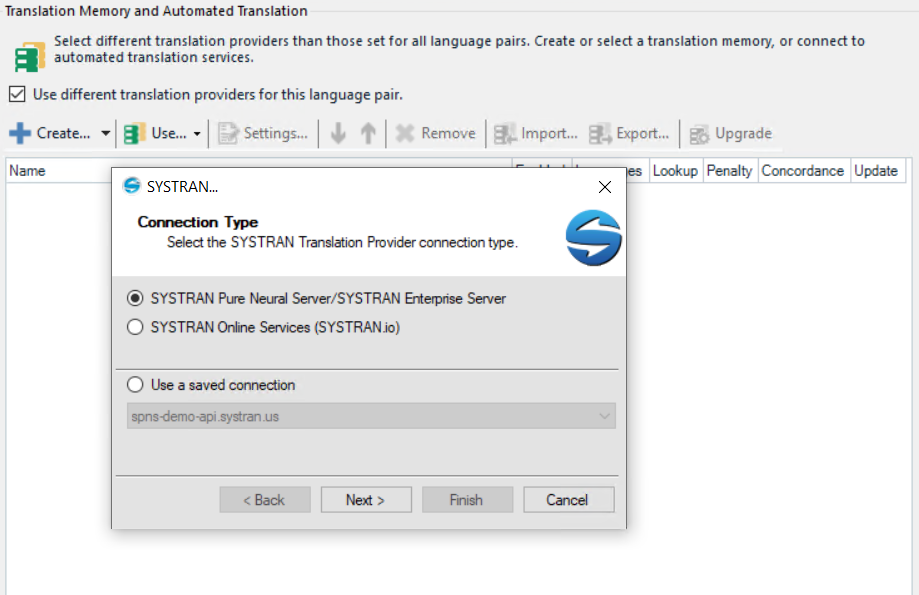Click the Upgrade icon in toolbar

[699, 134]
